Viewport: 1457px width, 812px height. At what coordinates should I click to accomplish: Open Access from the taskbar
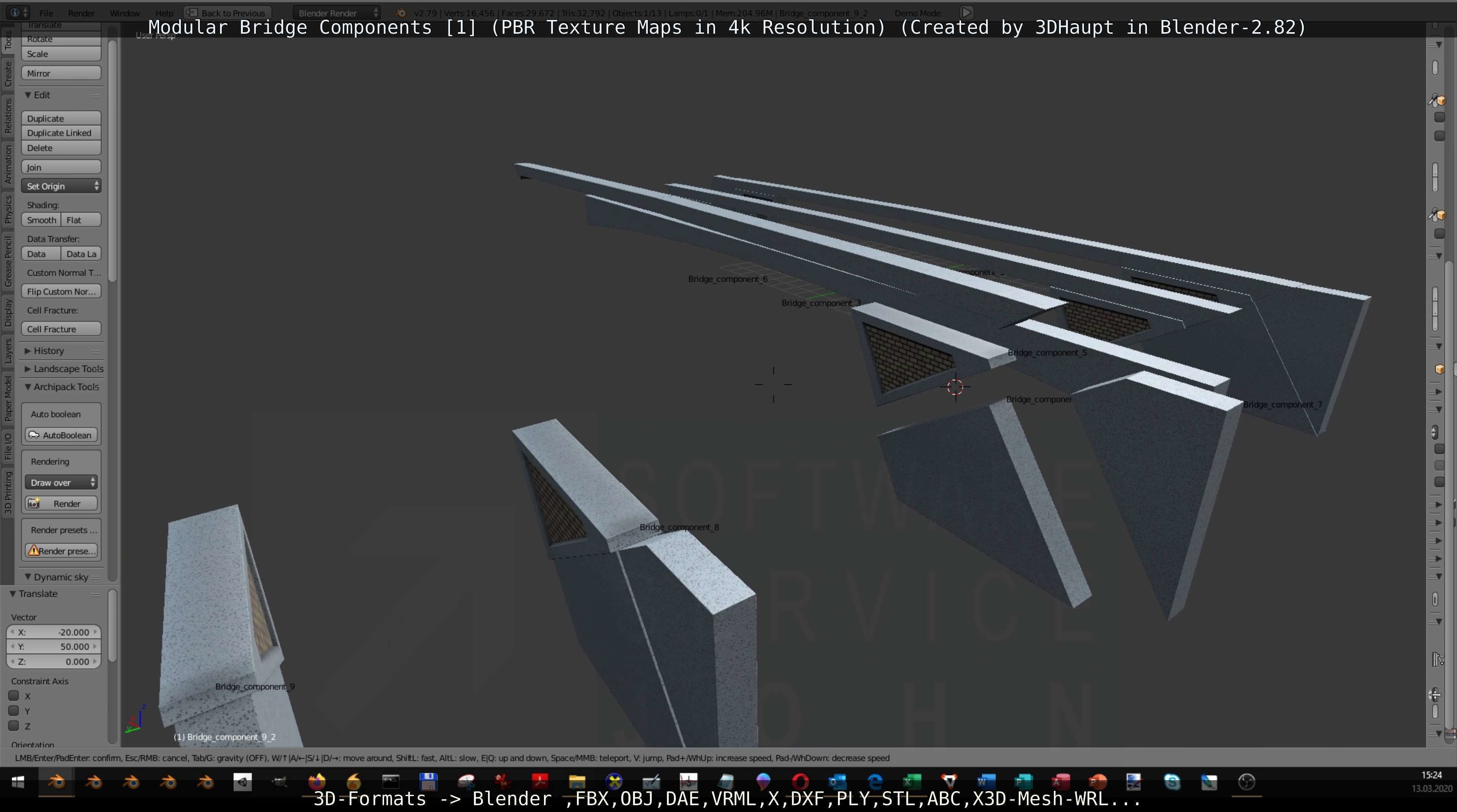pos(1060,782)
